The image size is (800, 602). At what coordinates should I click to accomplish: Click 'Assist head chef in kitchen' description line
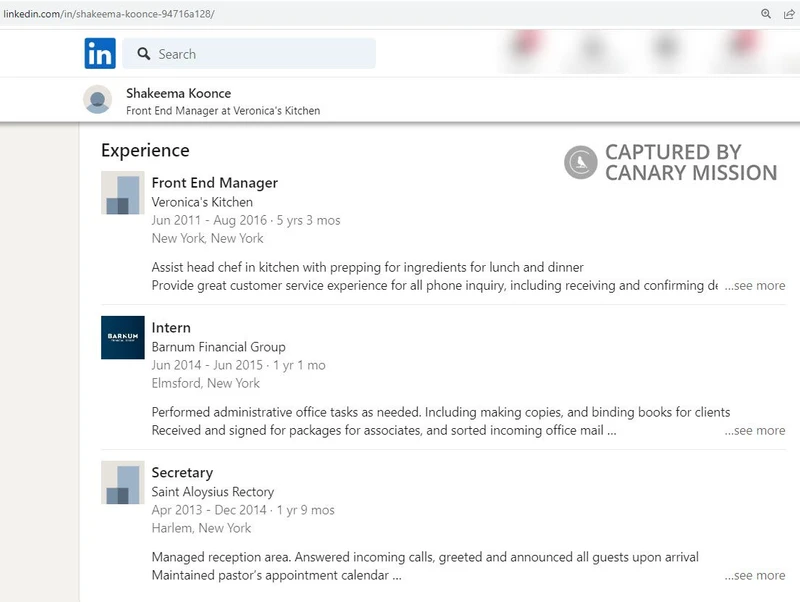(x=367, y=267)
